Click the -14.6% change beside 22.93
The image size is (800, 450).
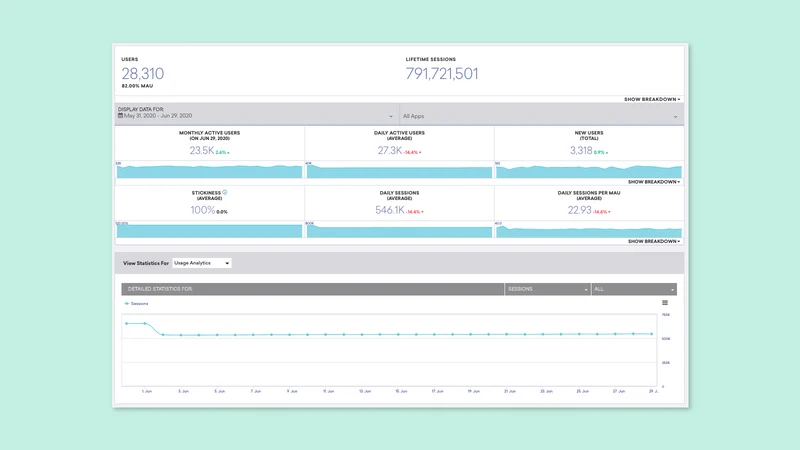pyautogui.click(x=602, y=212)
